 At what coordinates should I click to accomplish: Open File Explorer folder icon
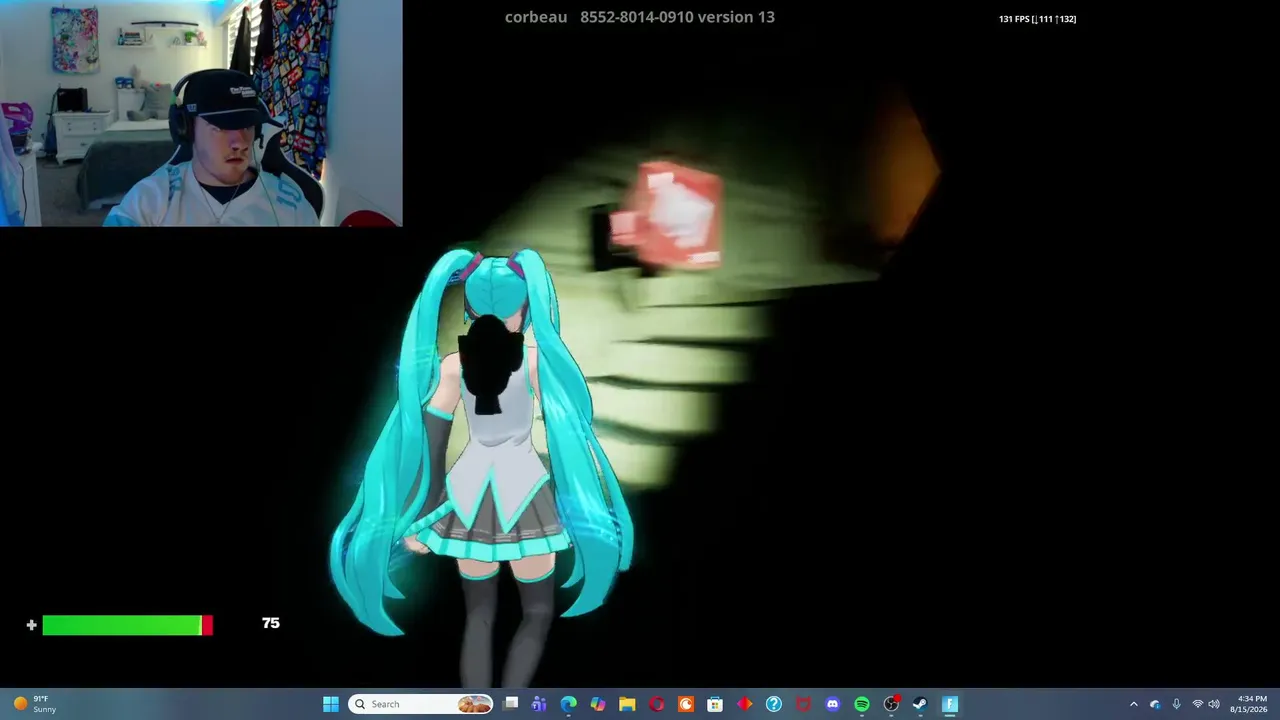click(x=627, y=704)
